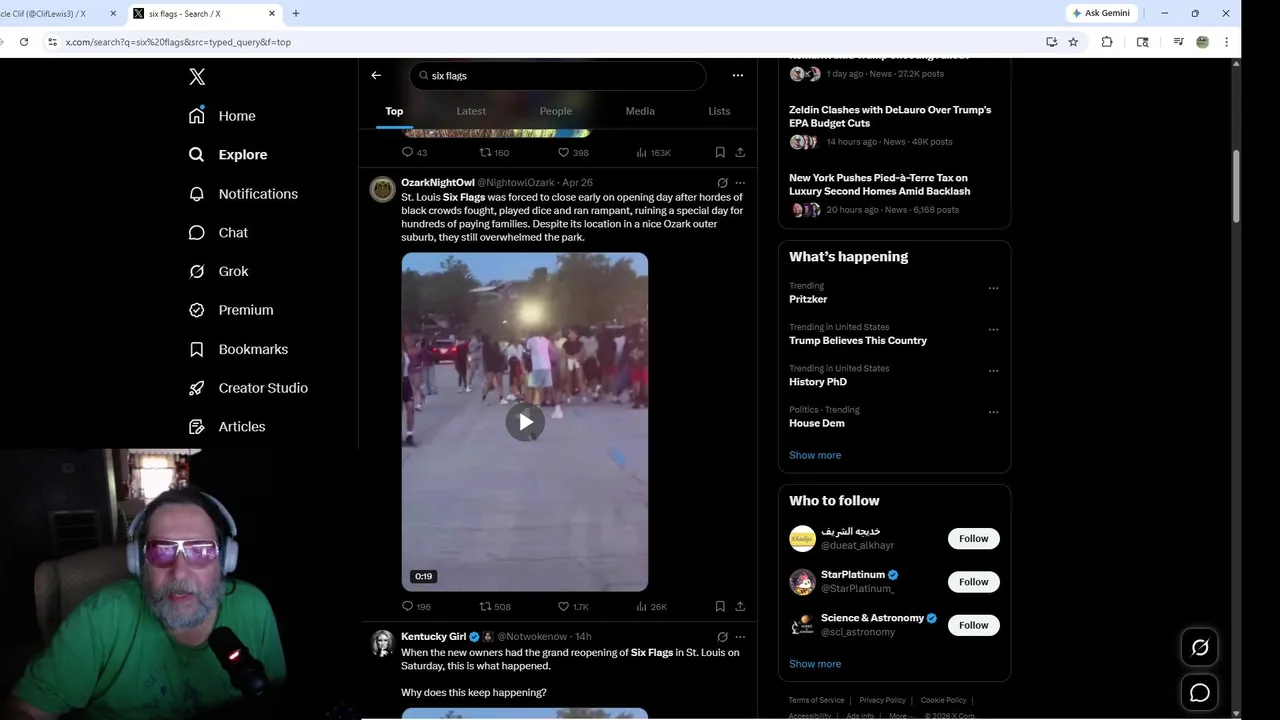This screenshot has height=720, width=1280.
Task: Click Grok icon on OzarkNightOwl post
Action: click(x=722, y=183)
